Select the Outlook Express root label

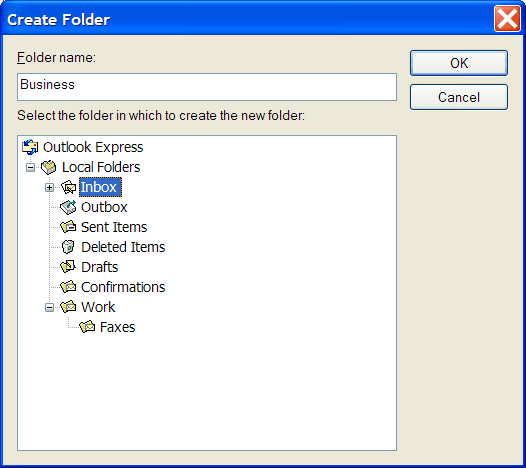93,147
